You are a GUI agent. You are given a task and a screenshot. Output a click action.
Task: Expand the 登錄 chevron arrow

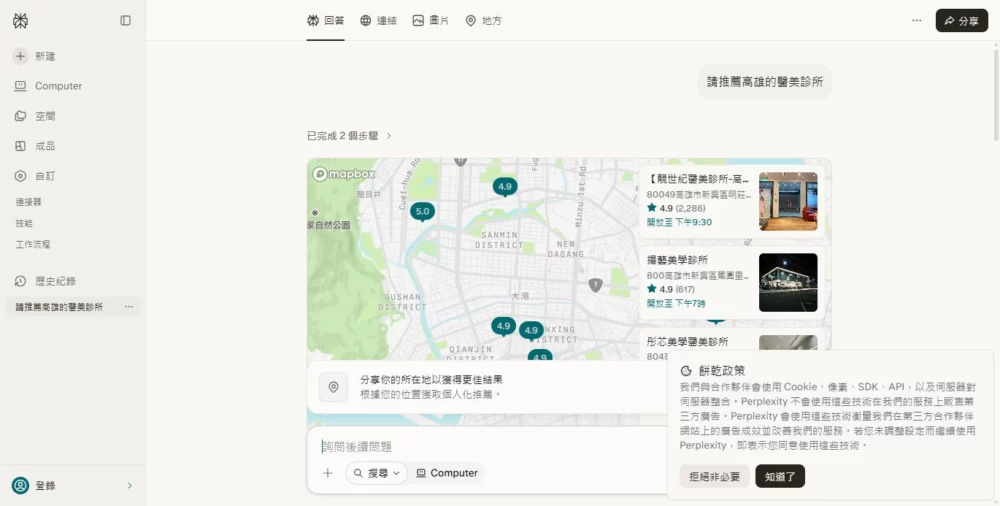click(x=130, y=486)
